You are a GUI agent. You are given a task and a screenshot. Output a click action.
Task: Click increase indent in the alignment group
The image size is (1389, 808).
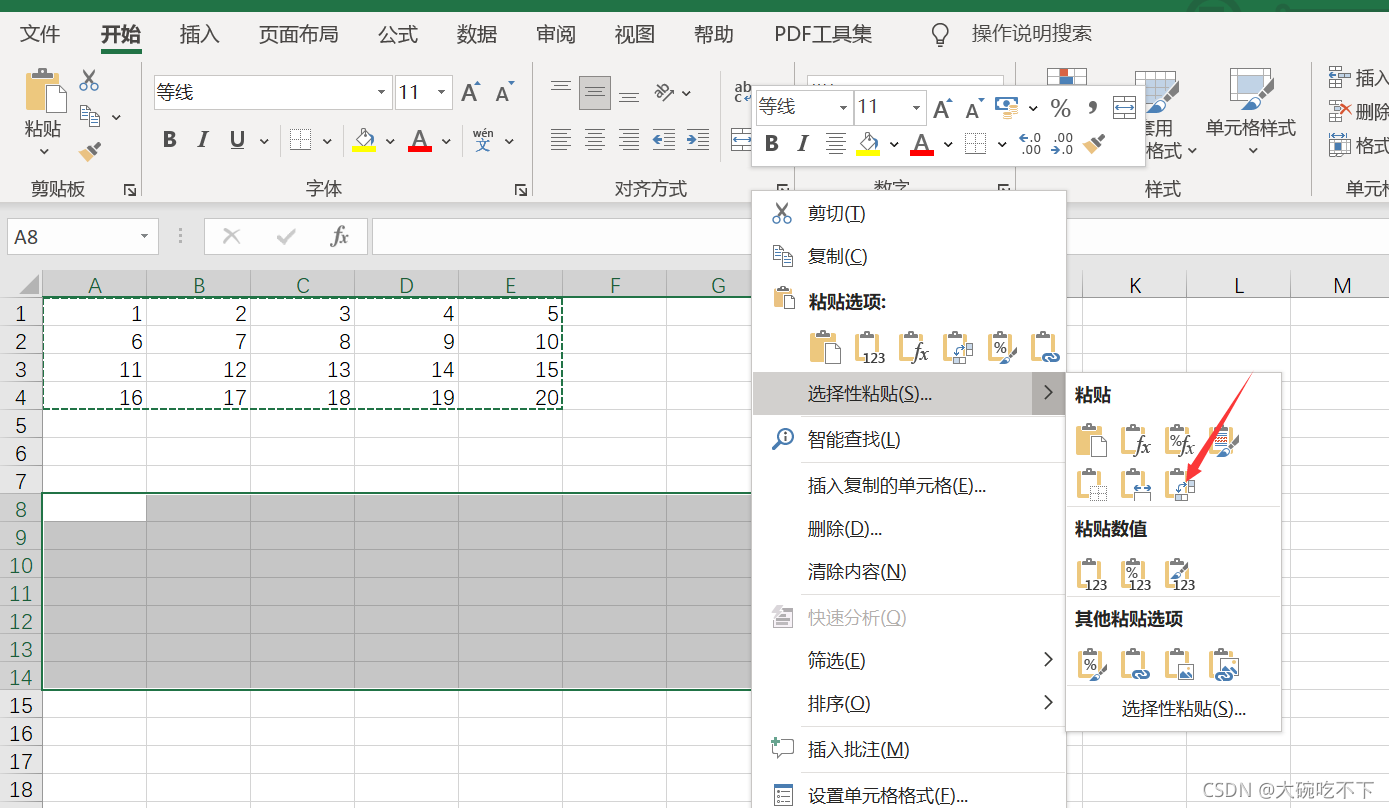[698, 140]
